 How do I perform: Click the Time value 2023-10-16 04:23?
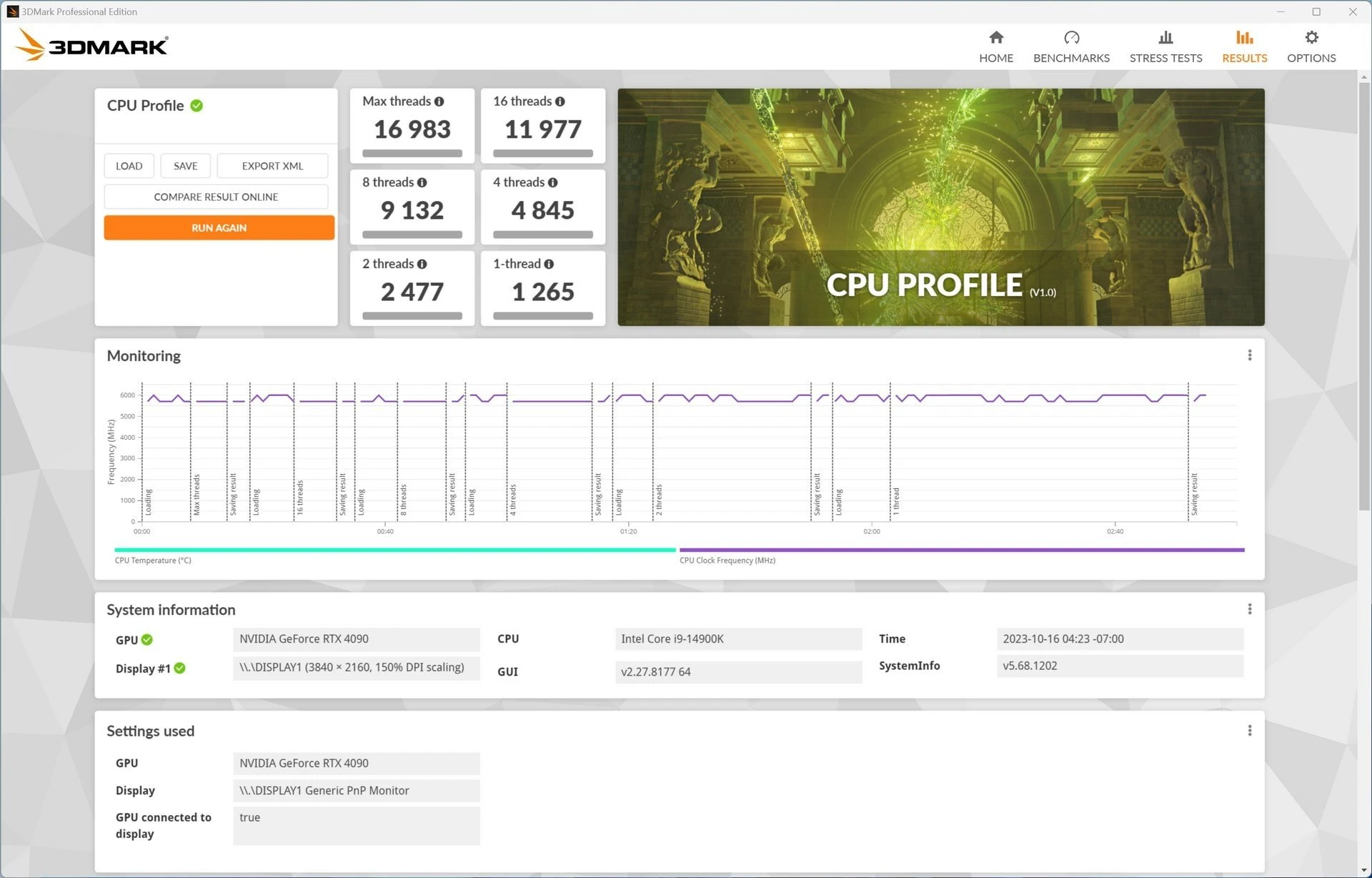click(1120, 638)
